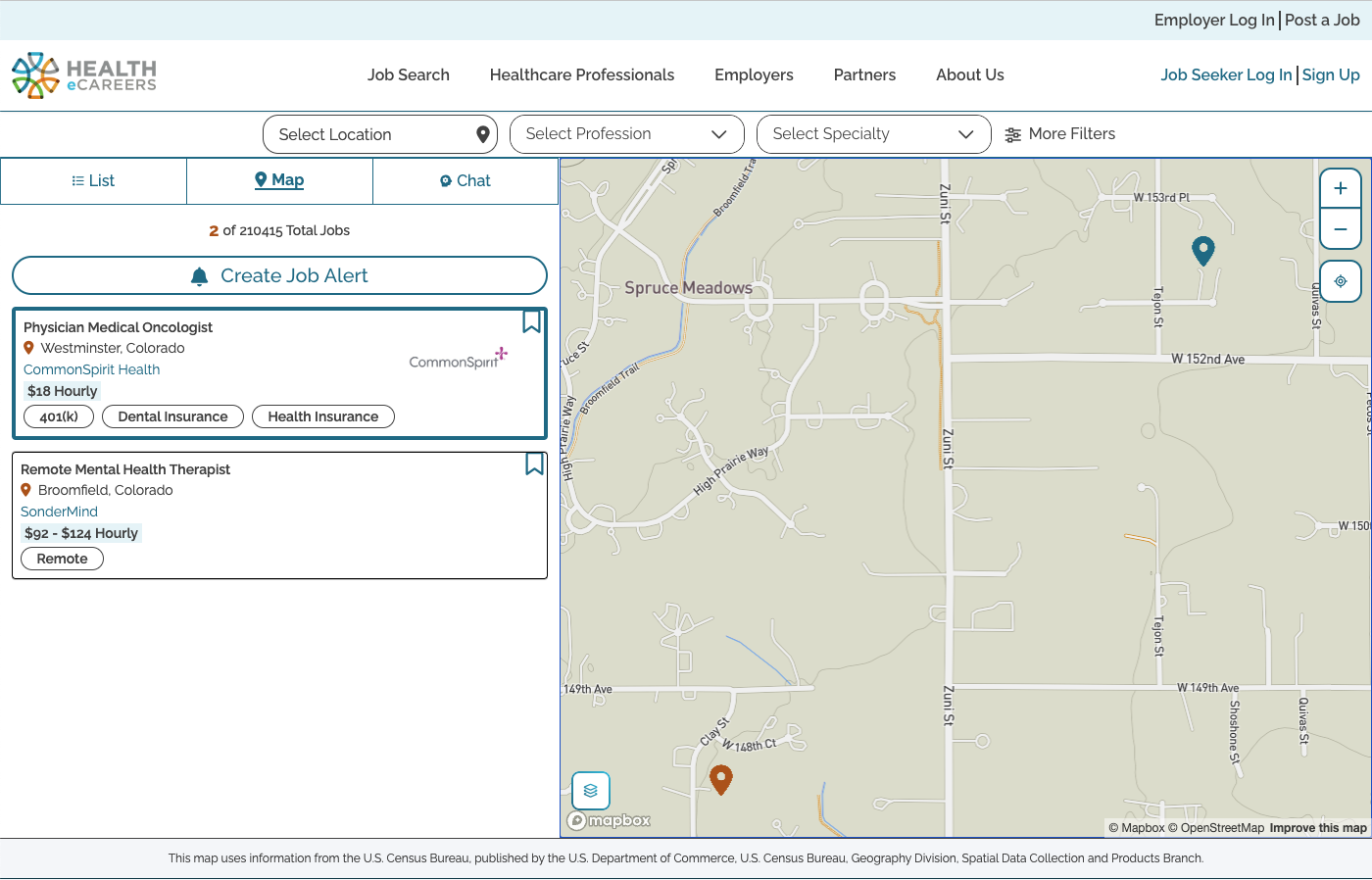Image resolution: width=1372 pixels, height=880 pixels.
Task: Click Employer Log In link
Action: [x=1214, y=20]
